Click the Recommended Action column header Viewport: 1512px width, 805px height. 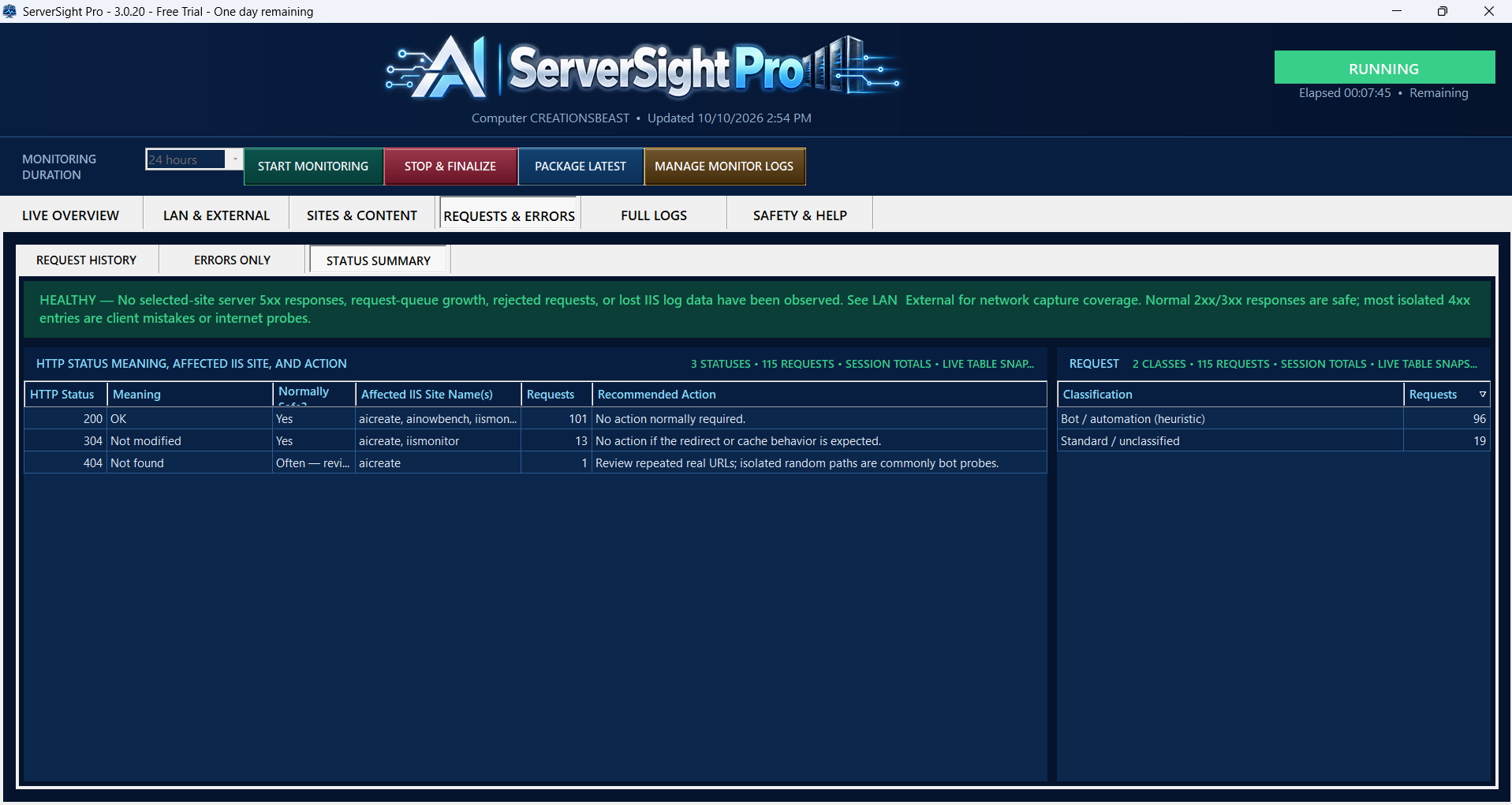click(819, 395)
